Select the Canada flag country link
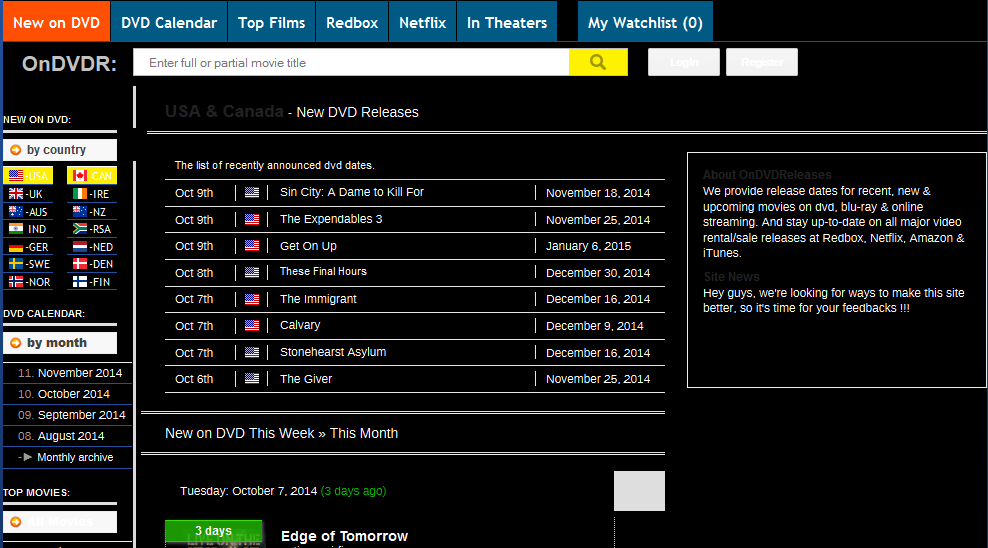This screenshot has width=988, height=548. (x=92, y=176)
